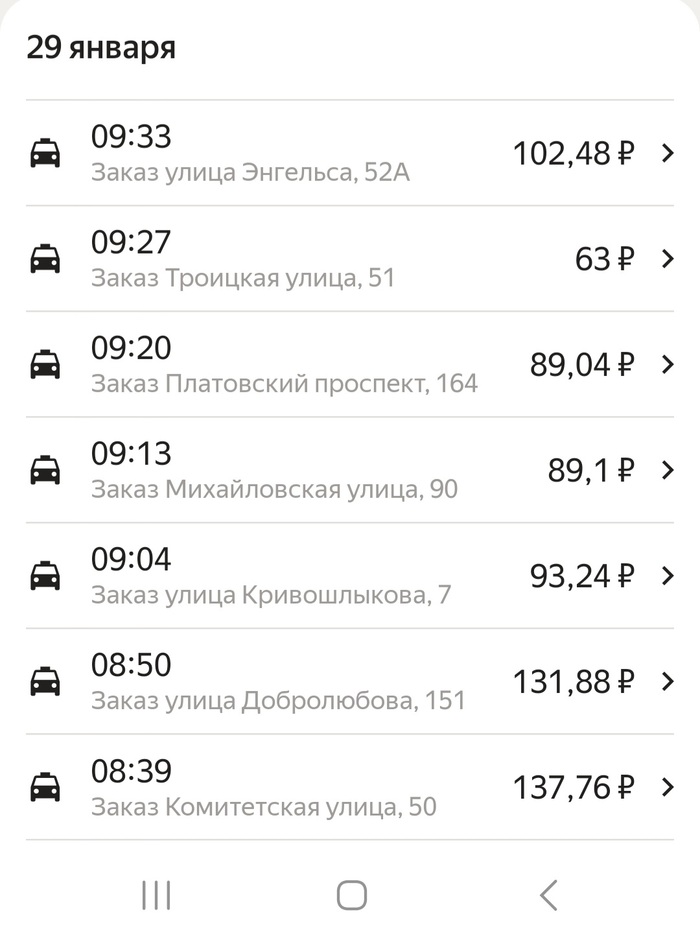Image resolution: width=700 pixels, height=940 pixels.
Task: Tap taxi icon for 09:33 order
Action: point(45,154)
